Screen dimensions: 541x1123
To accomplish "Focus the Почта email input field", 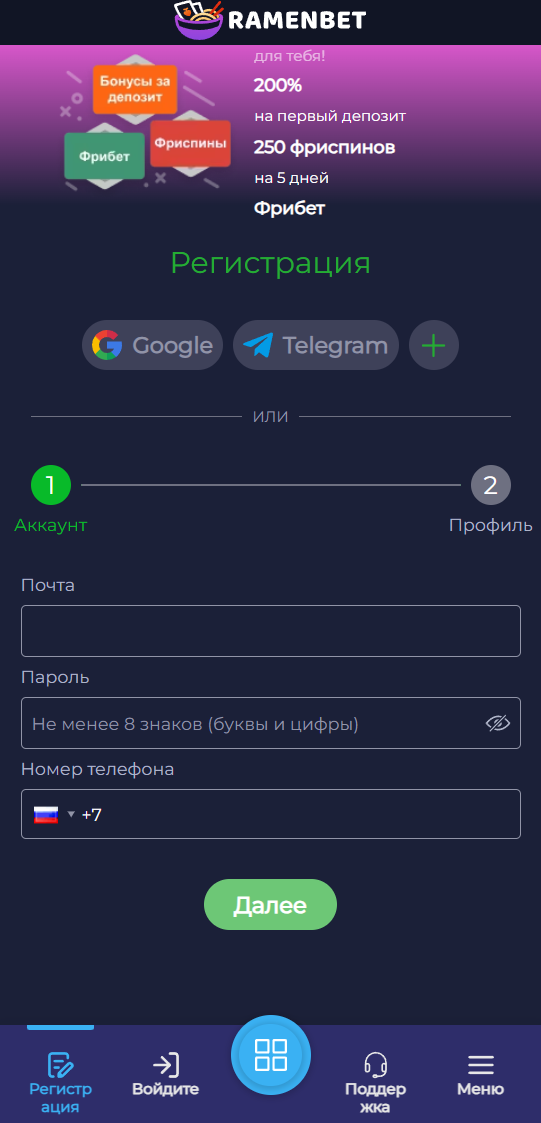I will tap(271, 631).
